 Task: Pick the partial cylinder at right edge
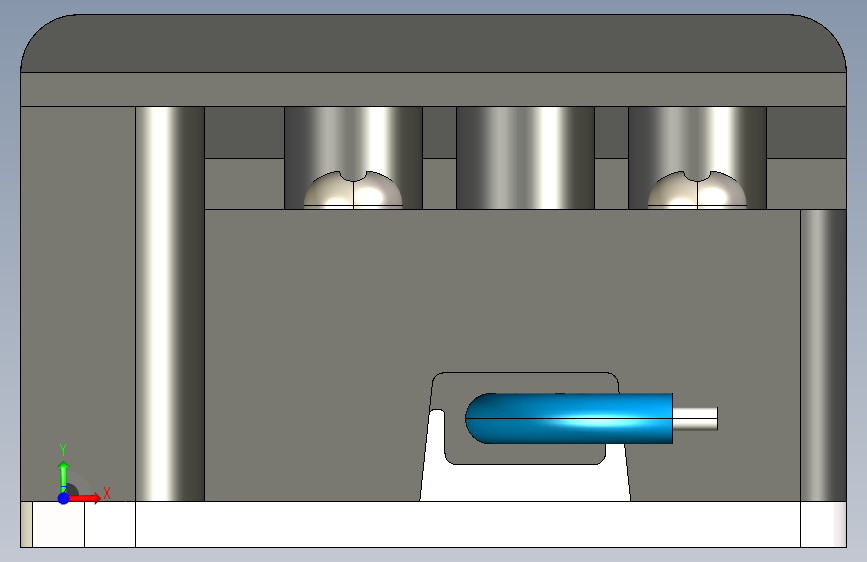(x=823, y=355)
